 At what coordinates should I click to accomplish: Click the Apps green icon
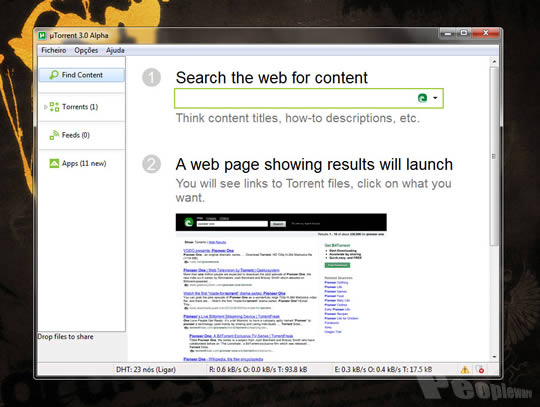pos(54,163)
